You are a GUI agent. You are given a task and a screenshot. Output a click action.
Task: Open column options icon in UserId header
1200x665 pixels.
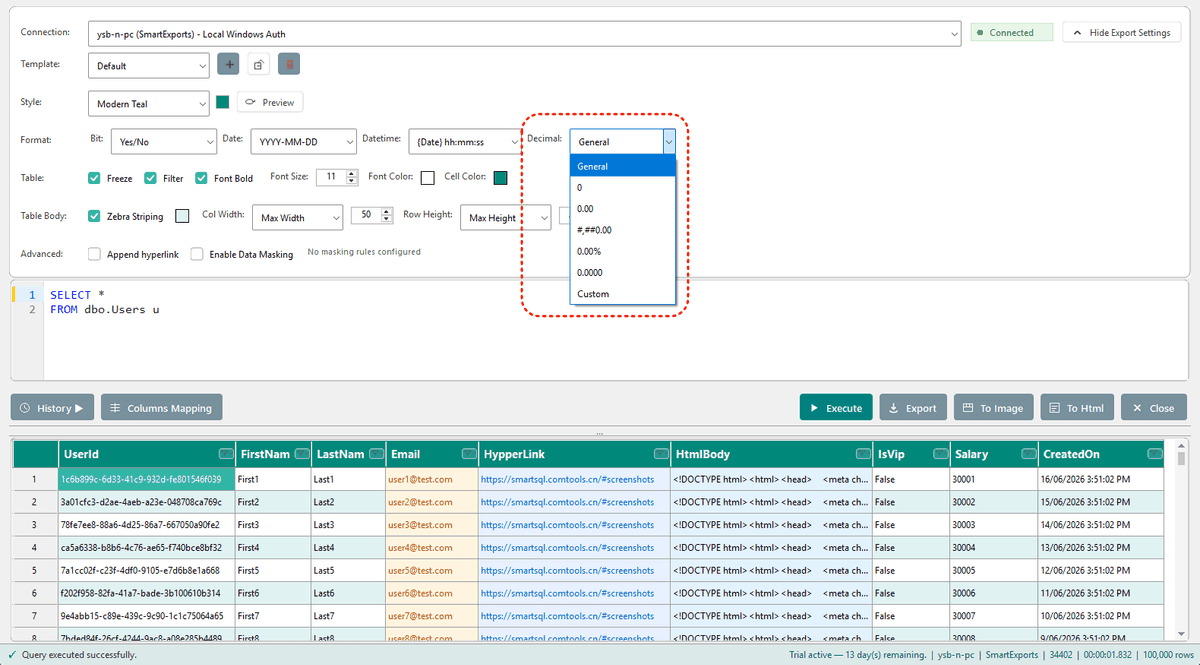click(x=225, y=454)
